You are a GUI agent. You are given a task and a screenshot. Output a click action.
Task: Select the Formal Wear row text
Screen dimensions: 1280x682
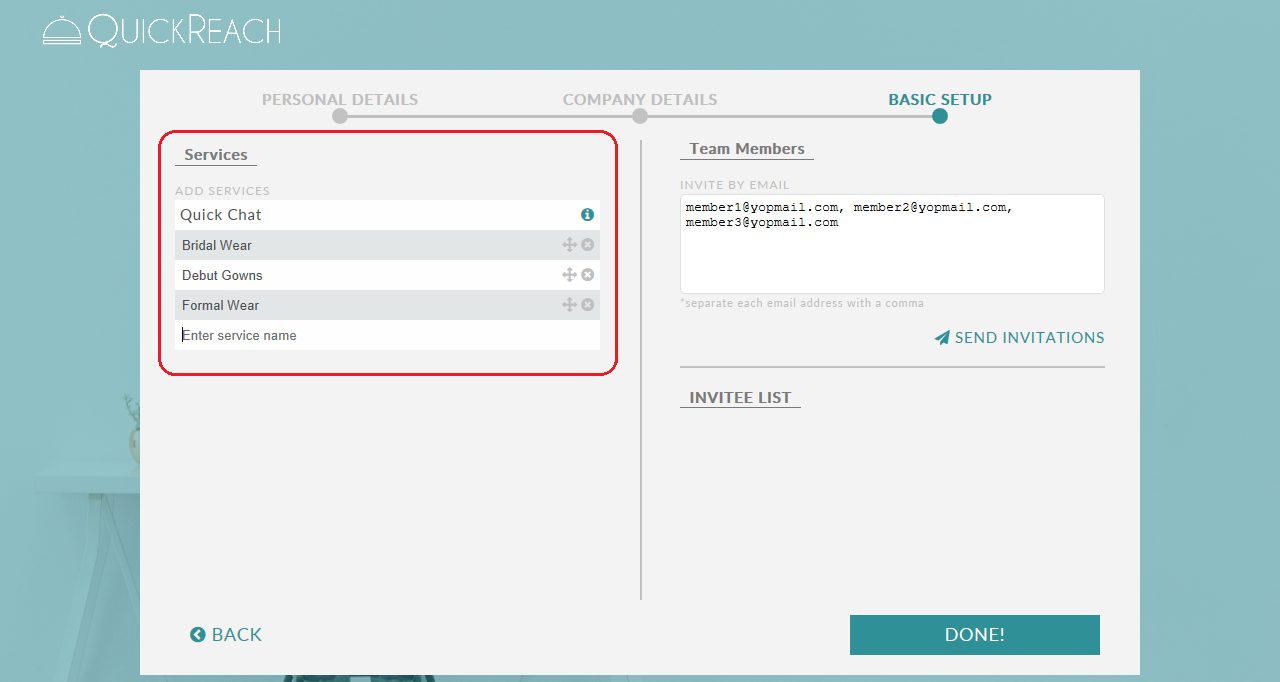coord(220,305)
